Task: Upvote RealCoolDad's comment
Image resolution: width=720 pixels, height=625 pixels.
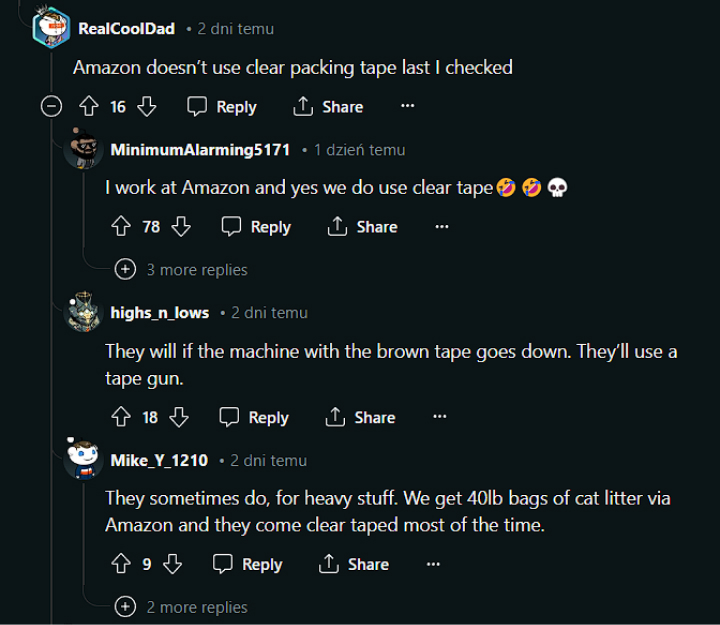Action: 88,107
